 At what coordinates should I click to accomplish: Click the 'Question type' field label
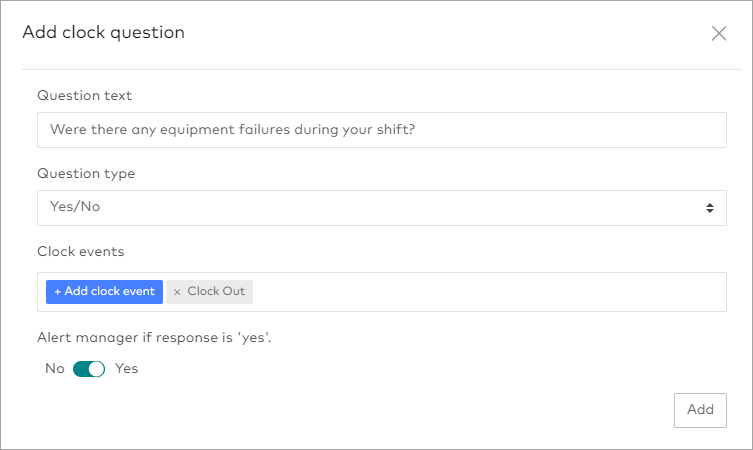coord(86,174)
